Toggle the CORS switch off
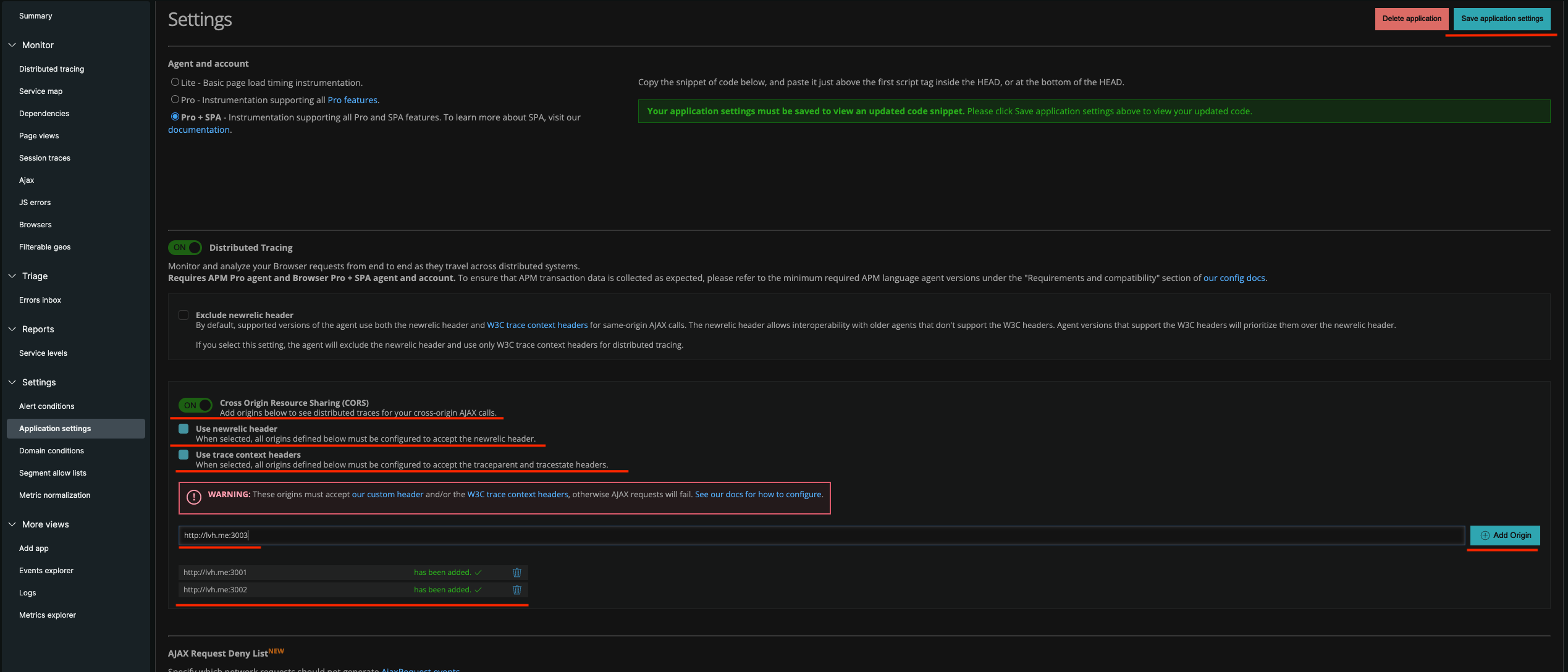 195,405
